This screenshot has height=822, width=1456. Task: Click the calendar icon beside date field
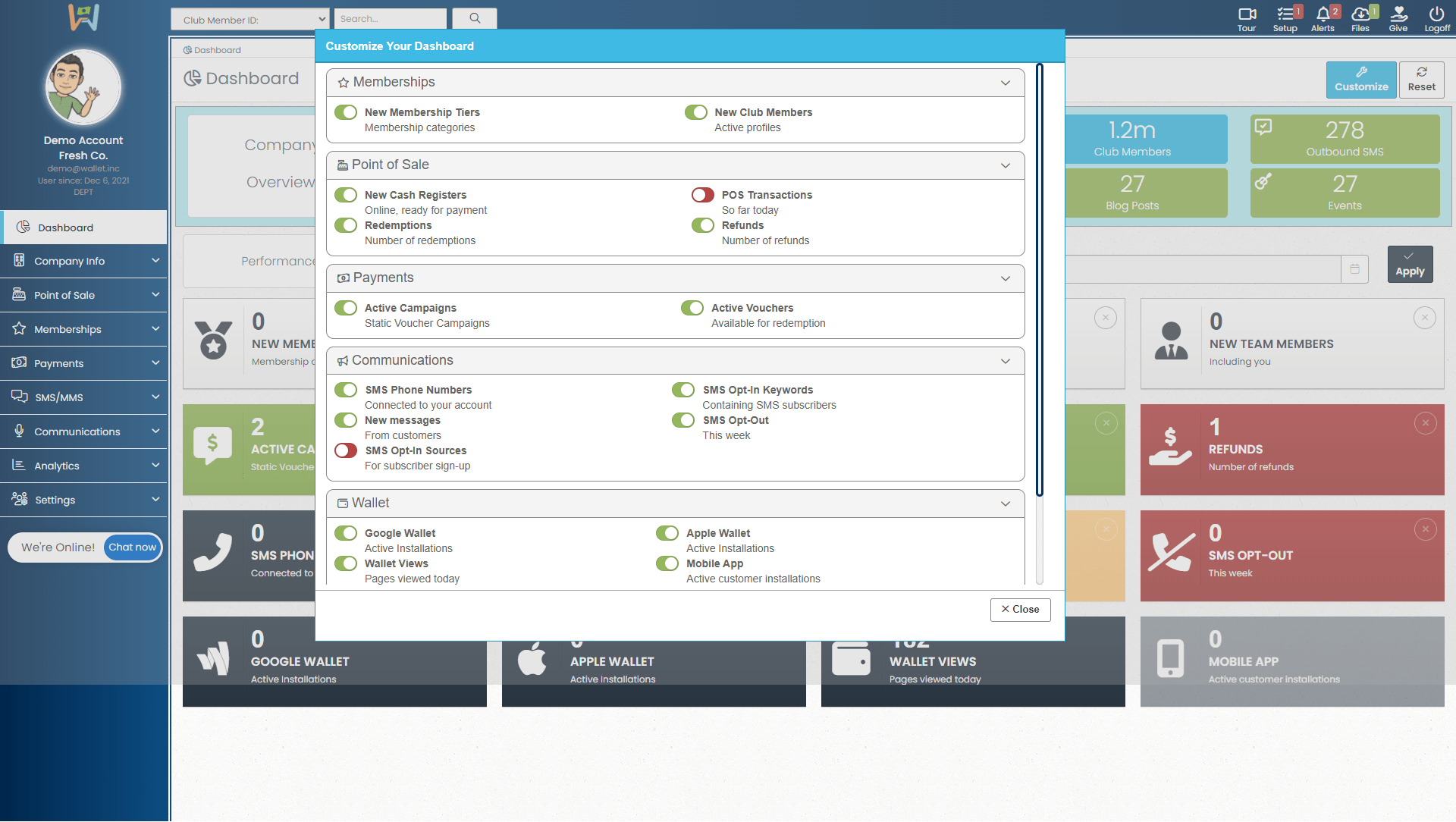pos(1354,269)
